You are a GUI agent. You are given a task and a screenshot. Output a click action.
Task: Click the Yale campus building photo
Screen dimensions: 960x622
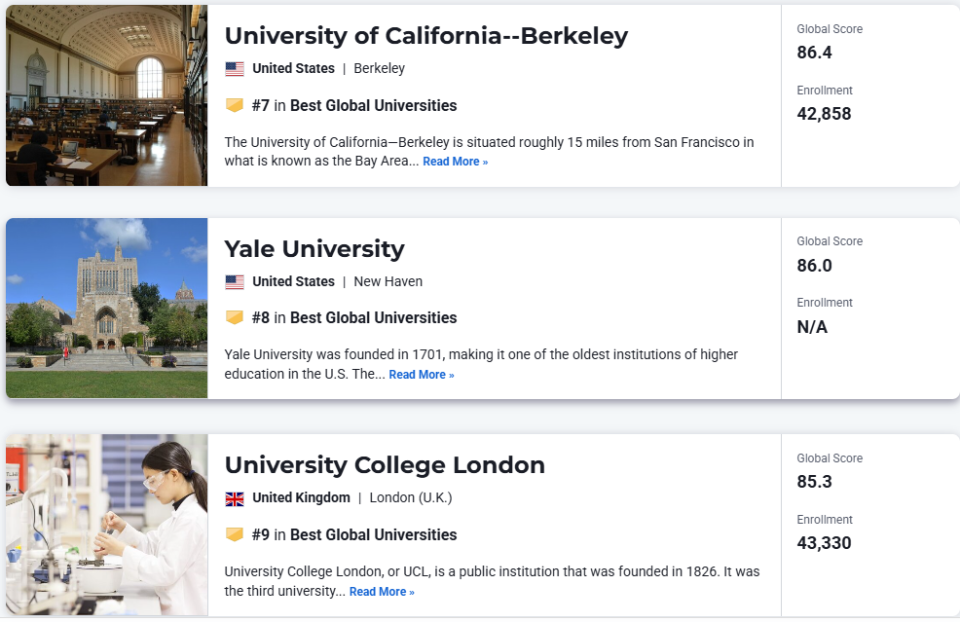[x=107, y=308]
